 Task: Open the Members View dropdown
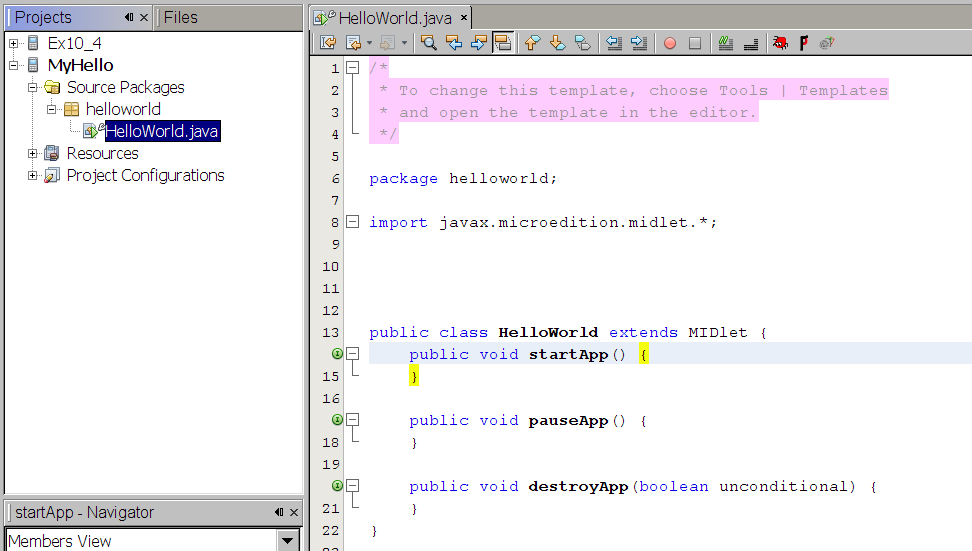288,541
